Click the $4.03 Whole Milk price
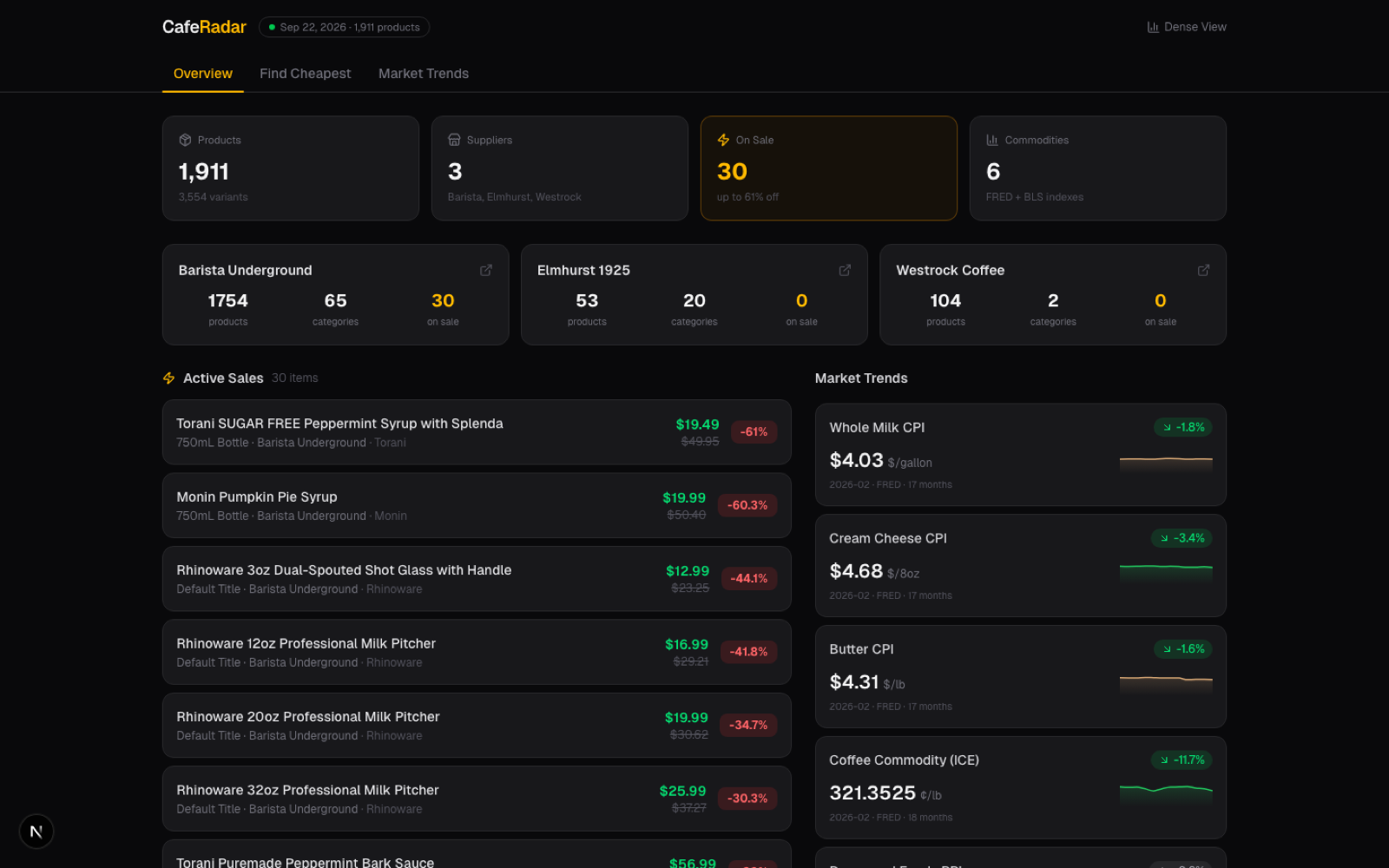Viewport: 1389px width, 868px height. click(x=857, y=460)
